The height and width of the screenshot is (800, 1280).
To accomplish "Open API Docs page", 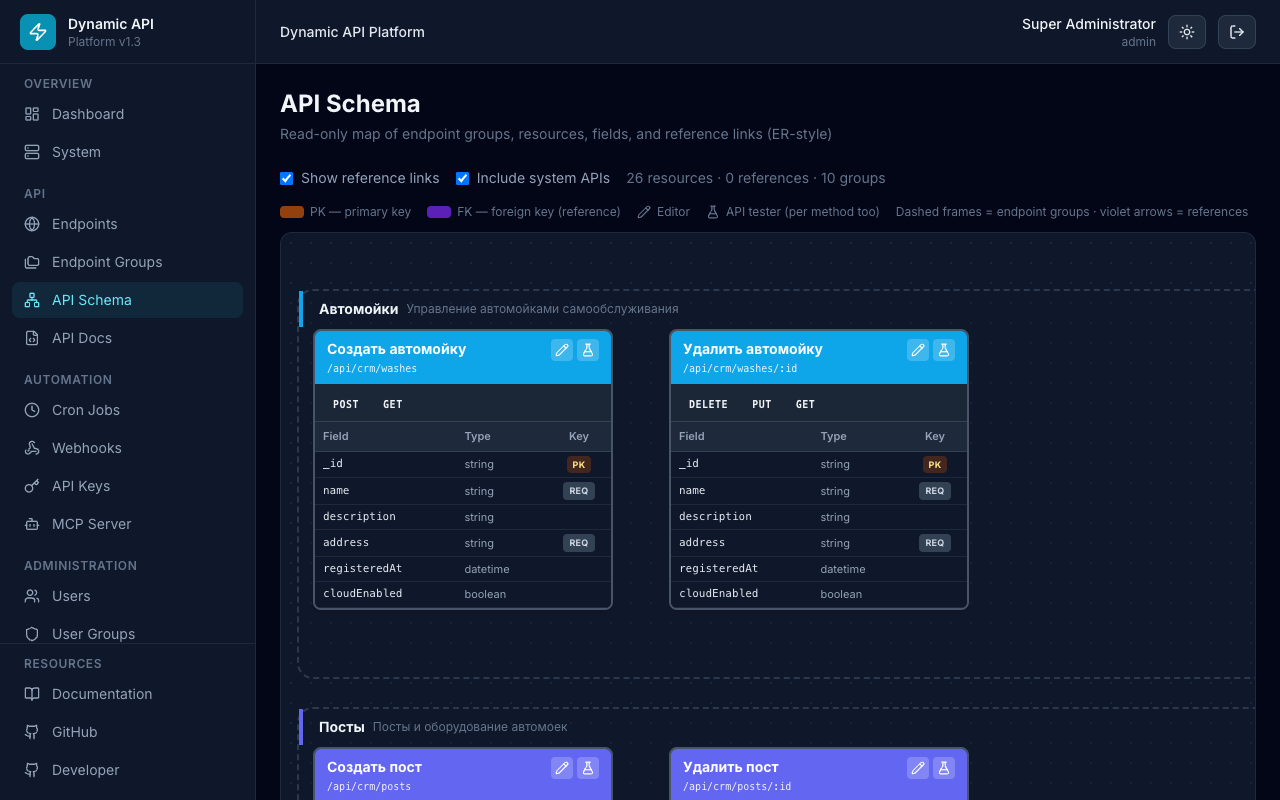I will pyautogui.click(x=127, y=338).
